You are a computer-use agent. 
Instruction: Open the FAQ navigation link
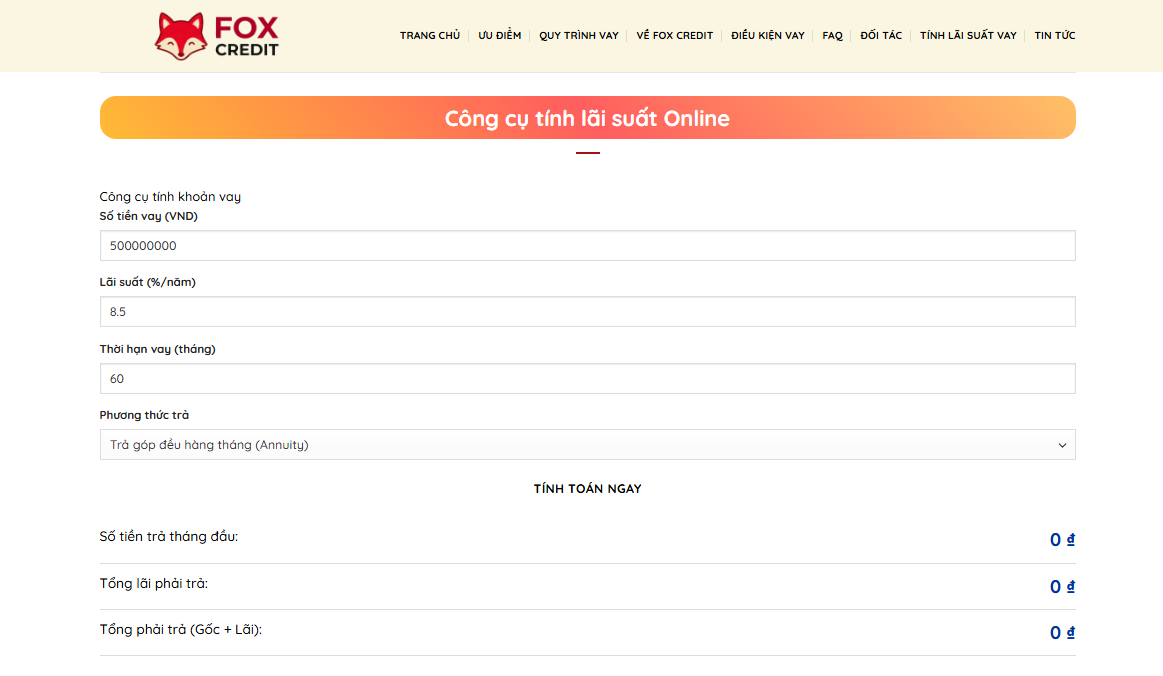pyautogui.click(x=832, y=36)
